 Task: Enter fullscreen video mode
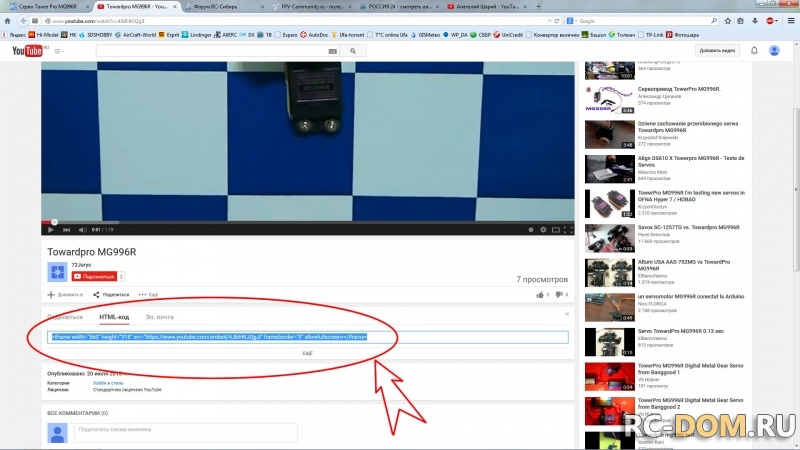(x=568, y=230)
